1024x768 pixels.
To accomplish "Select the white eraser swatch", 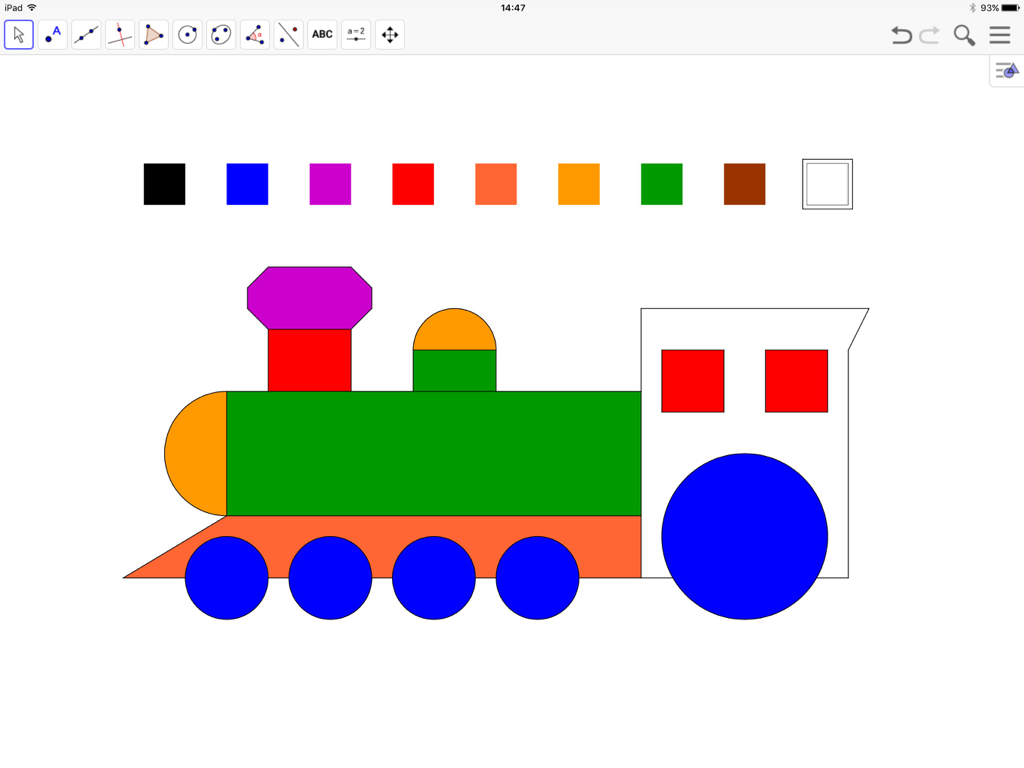I will (826, 183).
